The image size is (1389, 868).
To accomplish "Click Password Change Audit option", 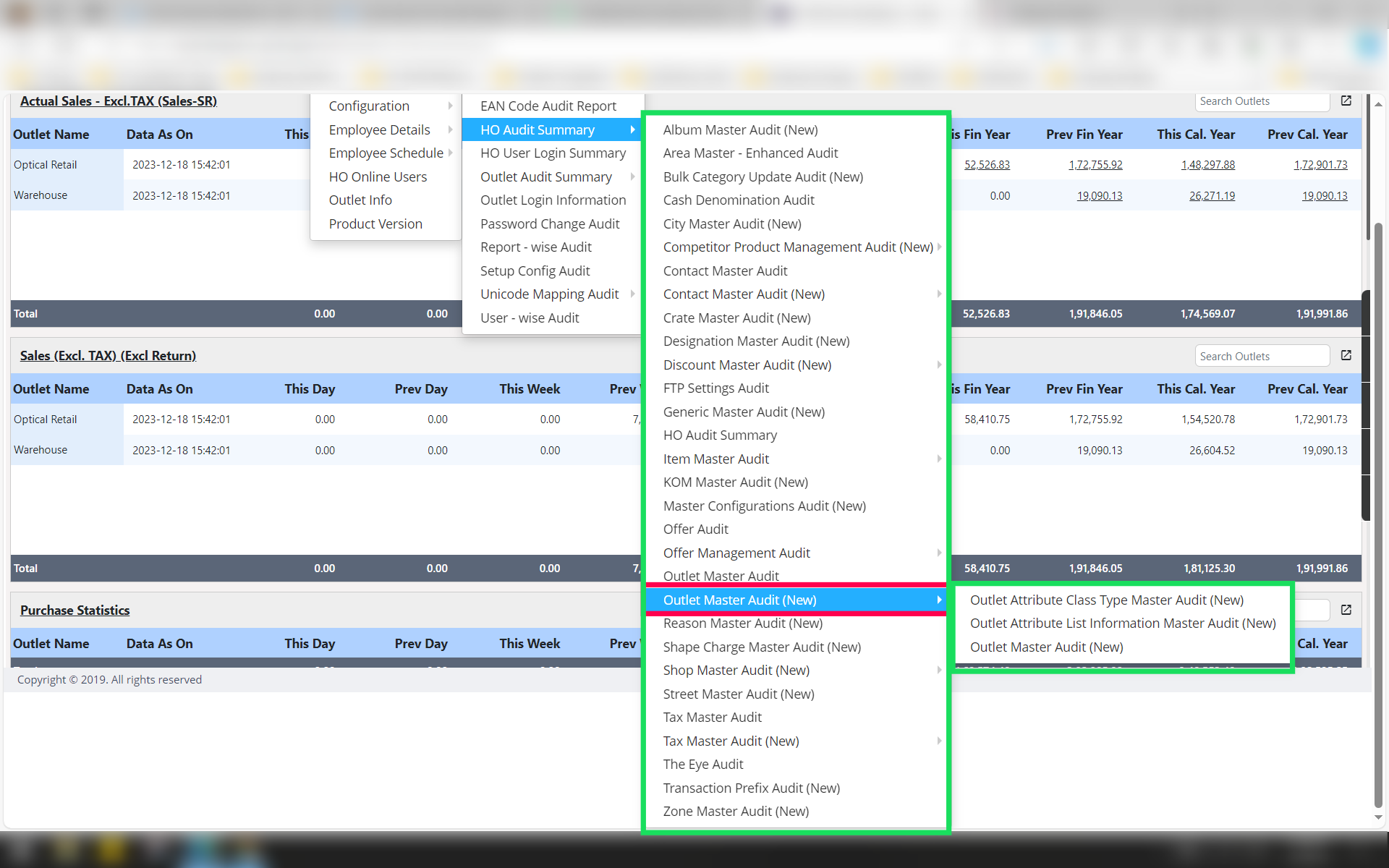I will pos(549,224).
